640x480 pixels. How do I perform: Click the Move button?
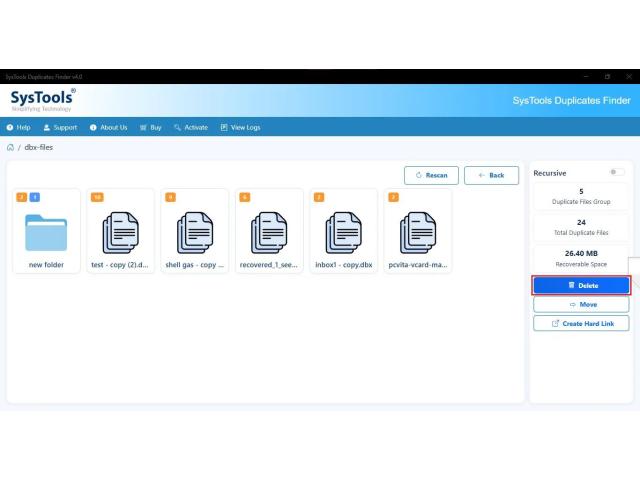[581, 304]
